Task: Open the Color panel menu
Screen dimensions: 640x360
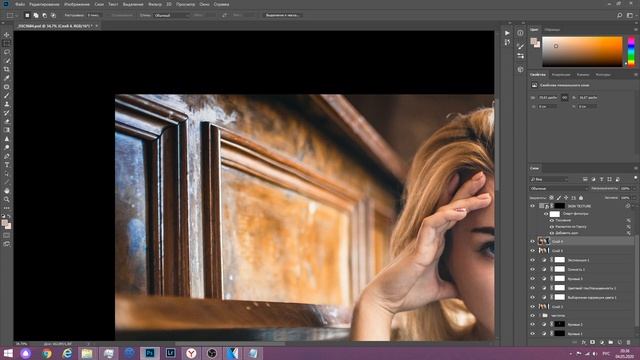Action: point(636,29)
